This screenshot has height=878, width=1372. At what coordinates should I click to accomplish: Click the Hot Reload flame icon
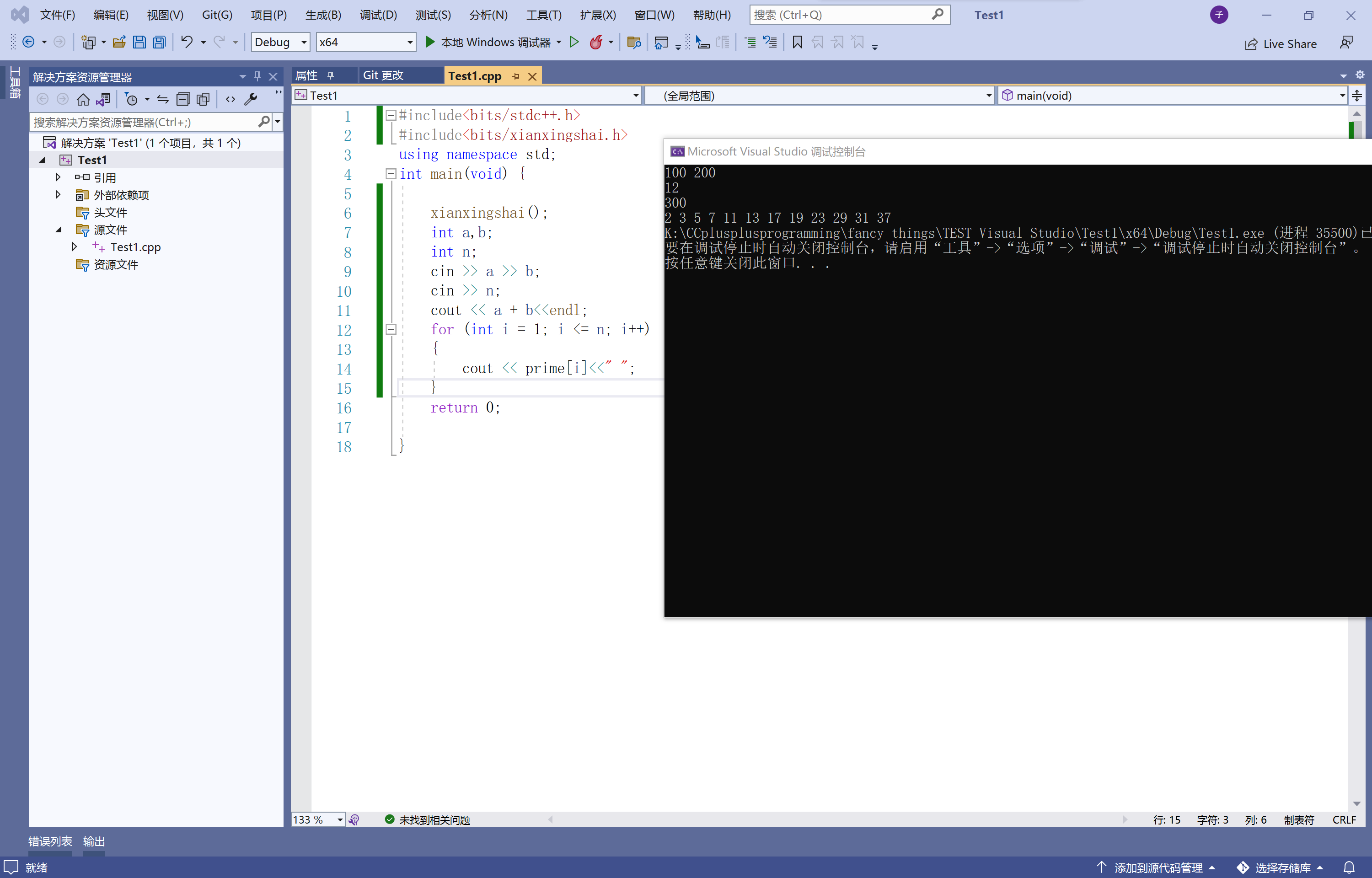[x=595, y=42]
